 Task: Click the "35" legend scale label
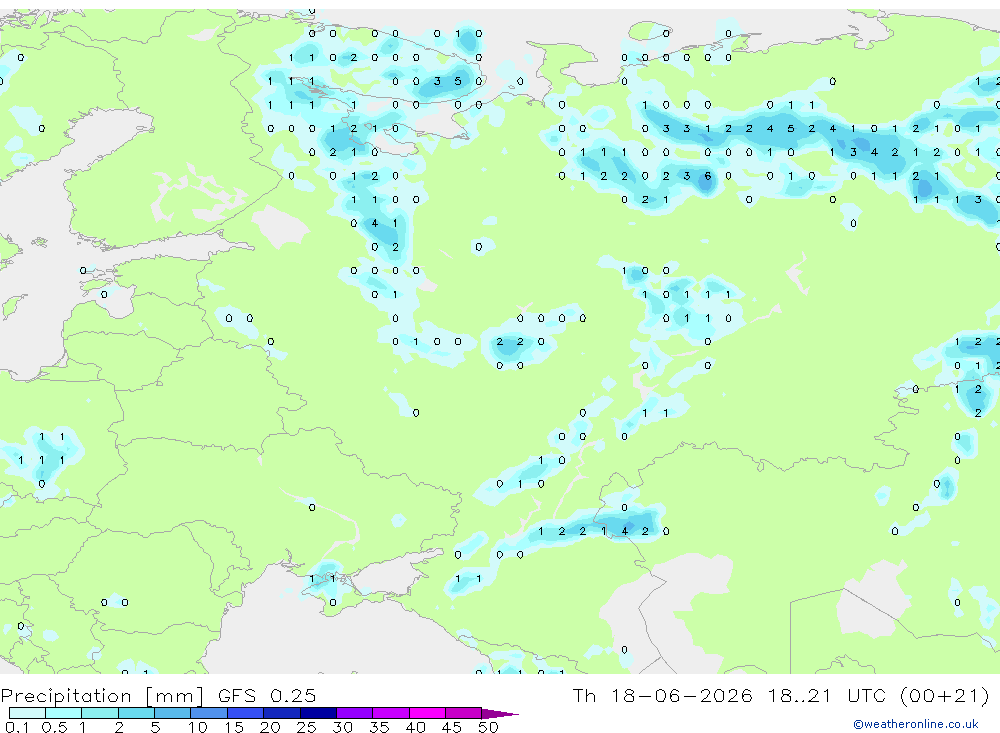coord(379,727)
